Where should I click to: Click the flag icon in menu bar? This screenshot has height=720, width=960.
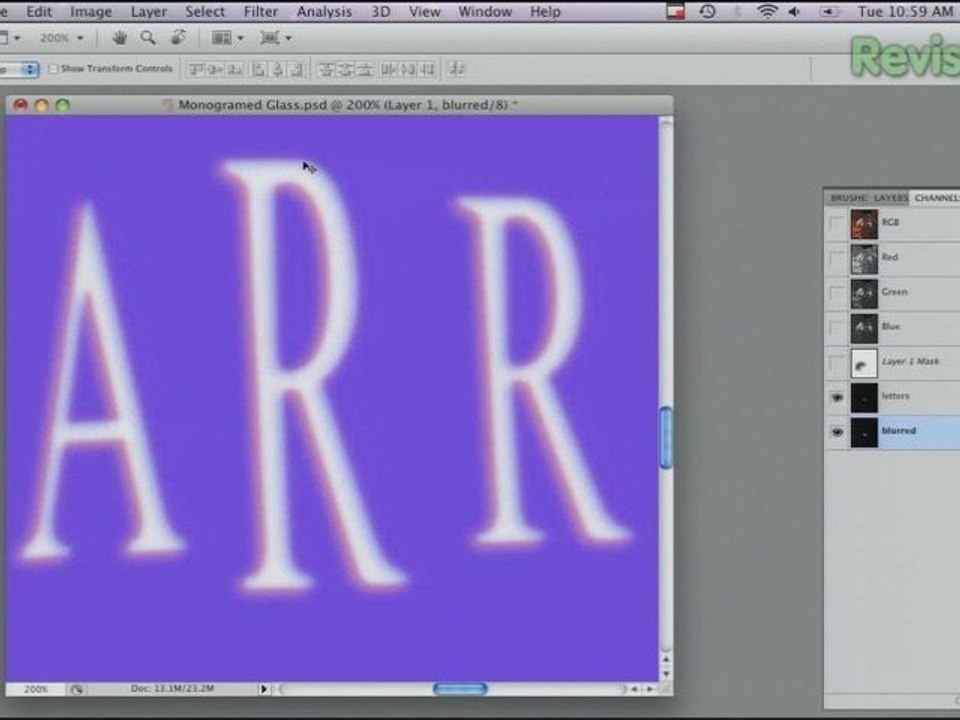pyautogui.click(x=675, y=11)
